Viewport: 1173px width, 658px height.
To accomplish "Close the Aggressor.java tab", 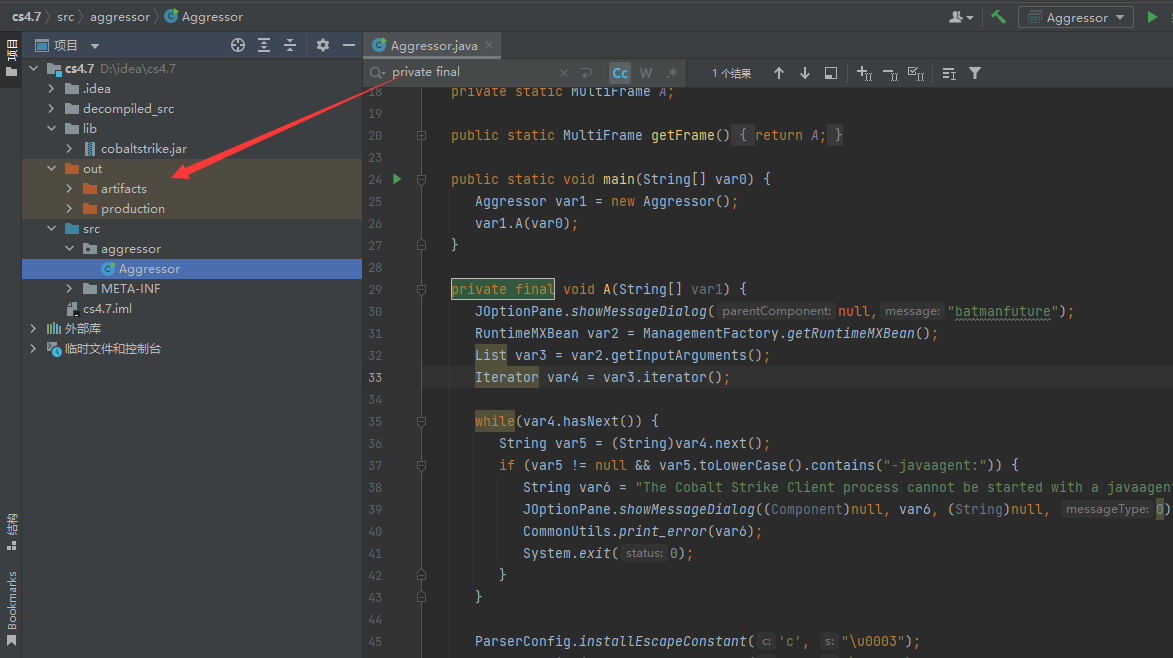I will click(489, 45).
